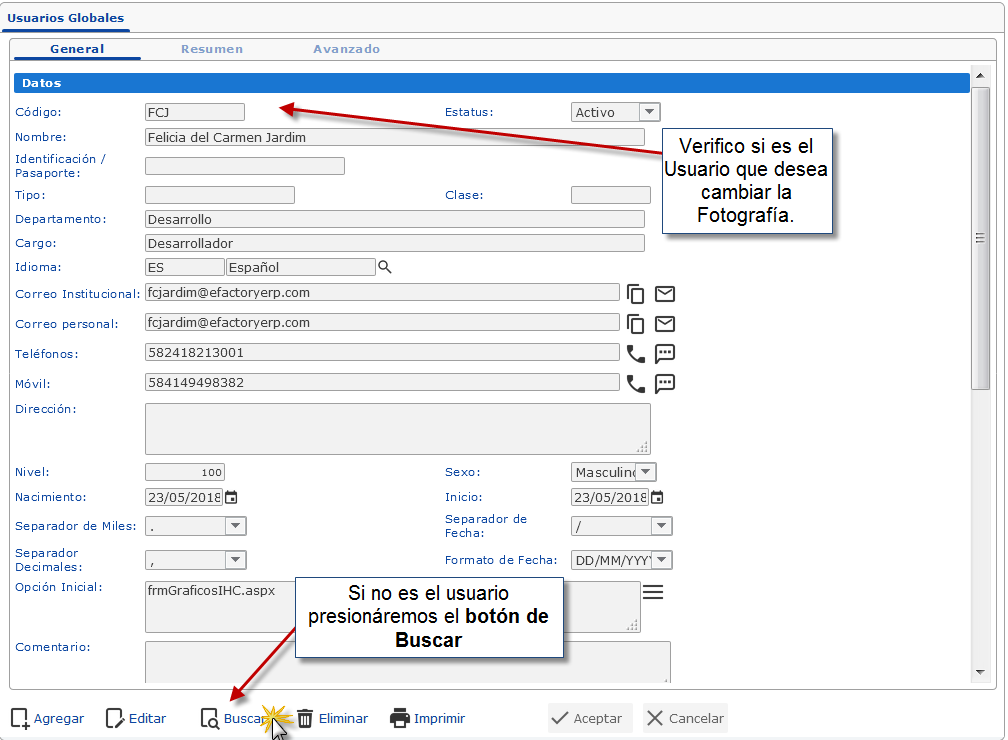
Task: Call the Teléfonos number via phone icon
Action: pos(636,353)
